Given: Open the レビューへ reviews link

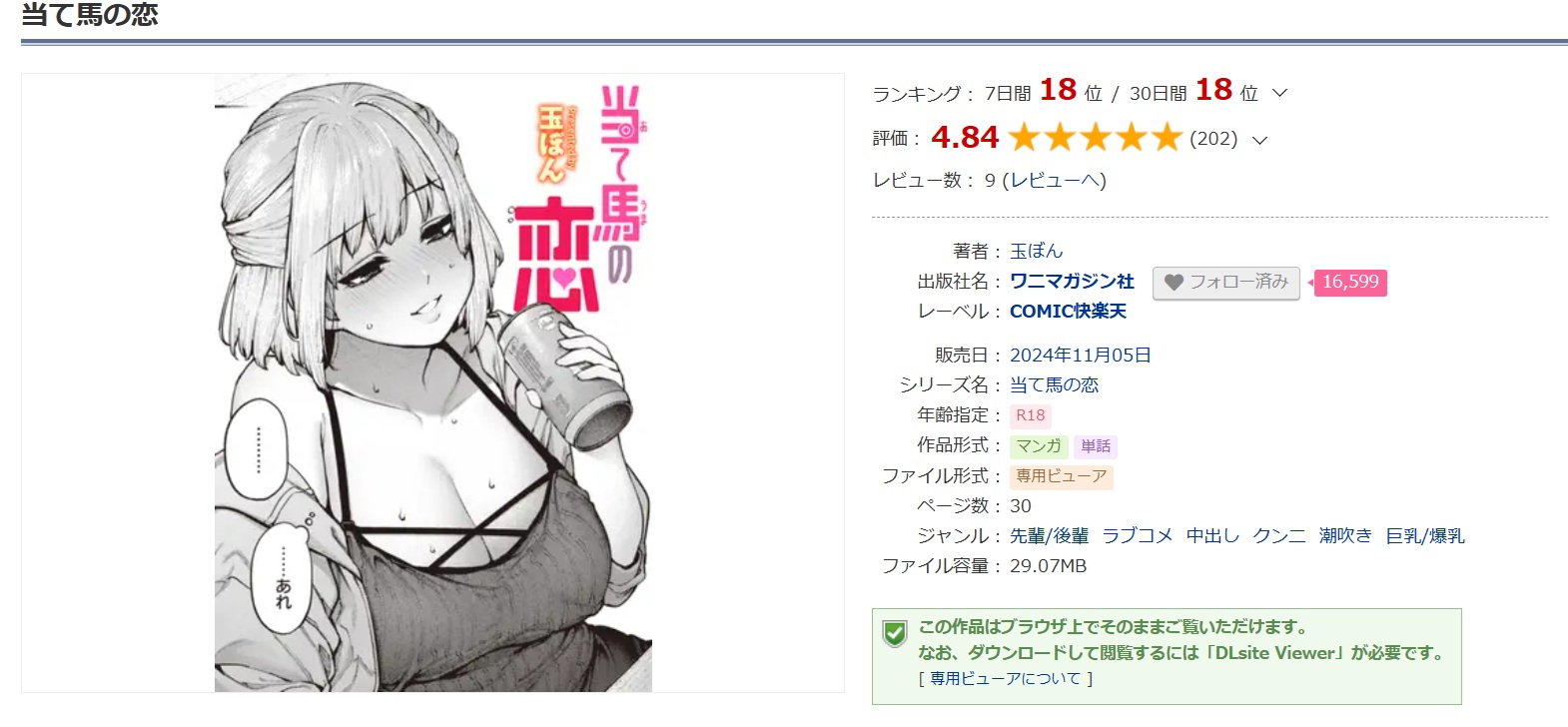Looking at the screenshot, I should (x=1054, y=181).
